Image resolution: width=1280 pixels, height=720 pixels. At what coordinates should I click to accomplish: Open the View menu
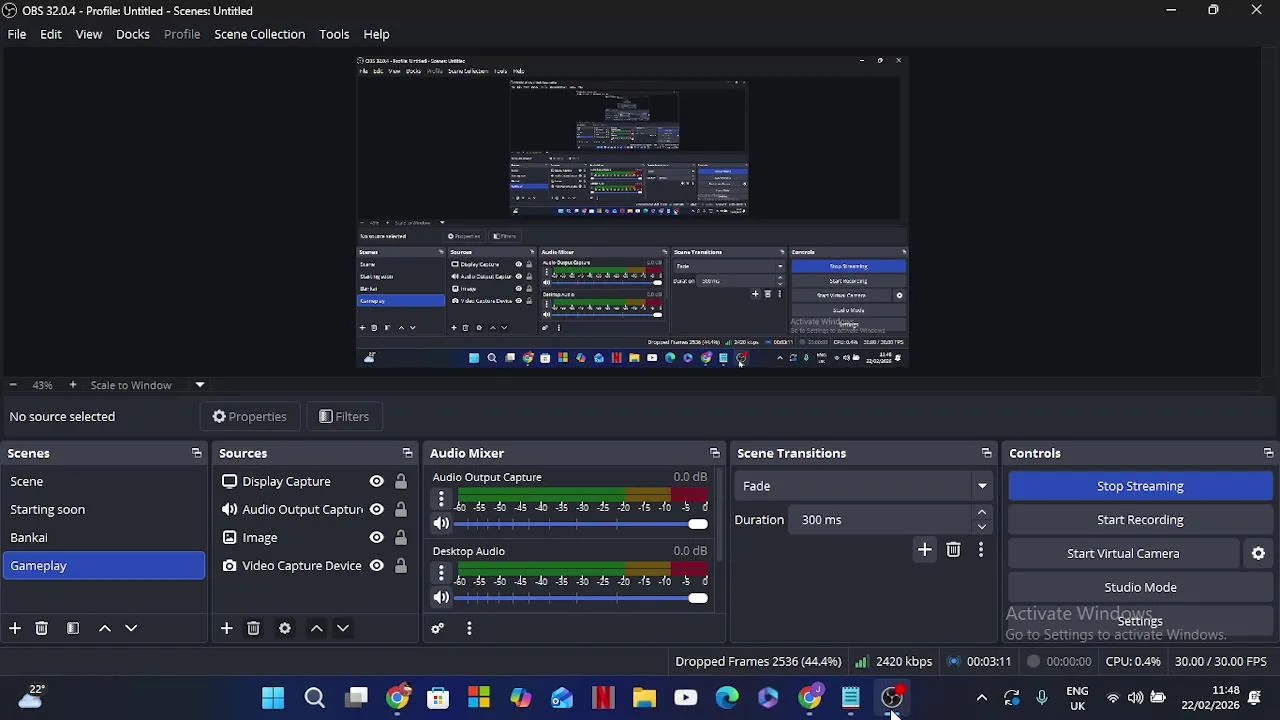pos(89,34)
